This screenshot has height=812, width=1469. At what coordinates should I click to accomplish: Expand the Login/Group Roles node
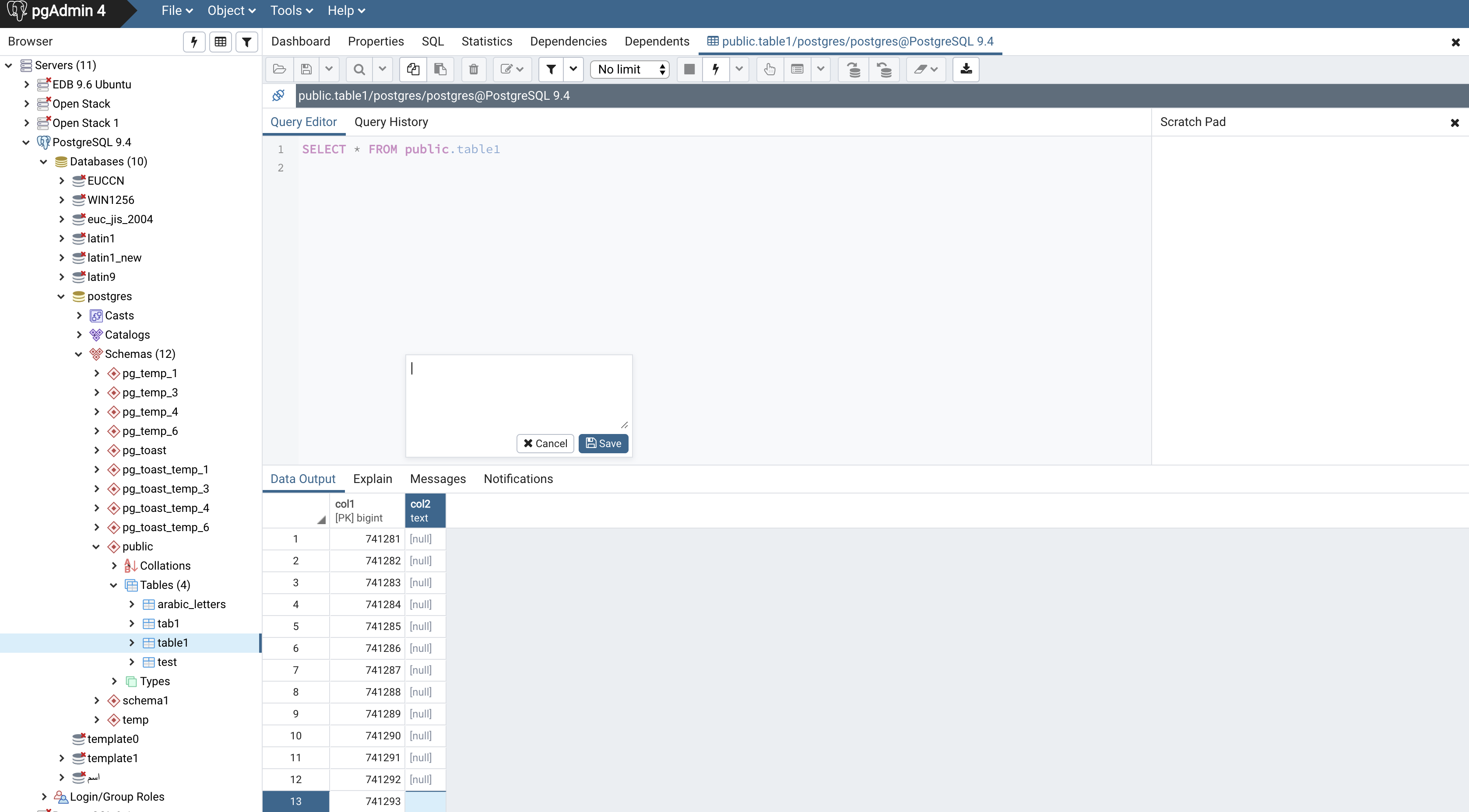(x=44, y=797)
